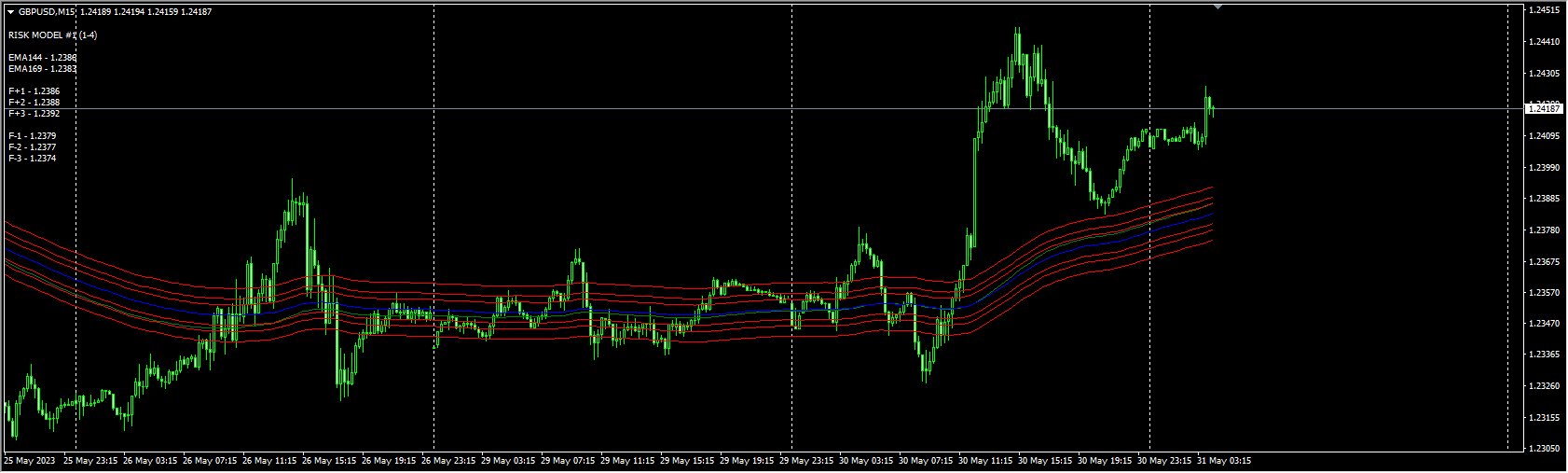The height and width of the screenshot is (473, 1568).
Task: Click the RISK MODEL #1 (1-4) label
Action: pos(52,35)
